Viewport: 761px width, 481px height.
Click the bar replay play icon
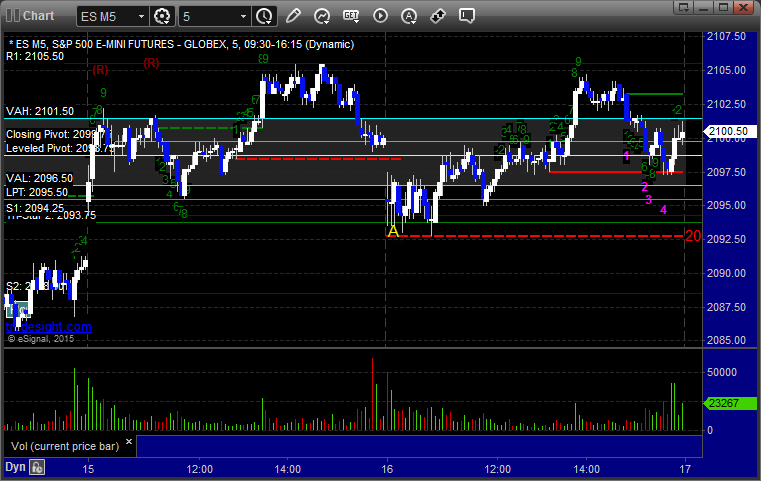[380, 16]
